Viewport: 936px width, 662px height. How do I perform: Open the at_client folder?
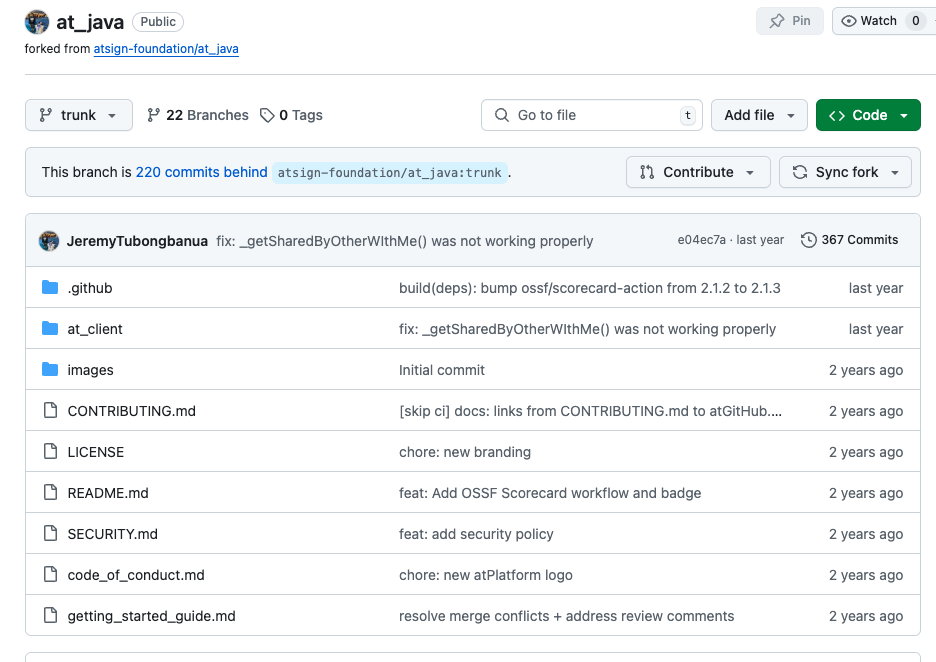pos(95,330)
